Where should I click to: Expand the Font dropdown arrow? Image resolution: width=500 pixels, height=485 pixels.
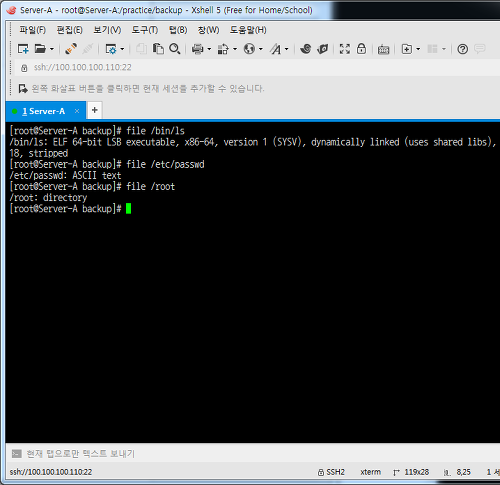pos(286,49)
